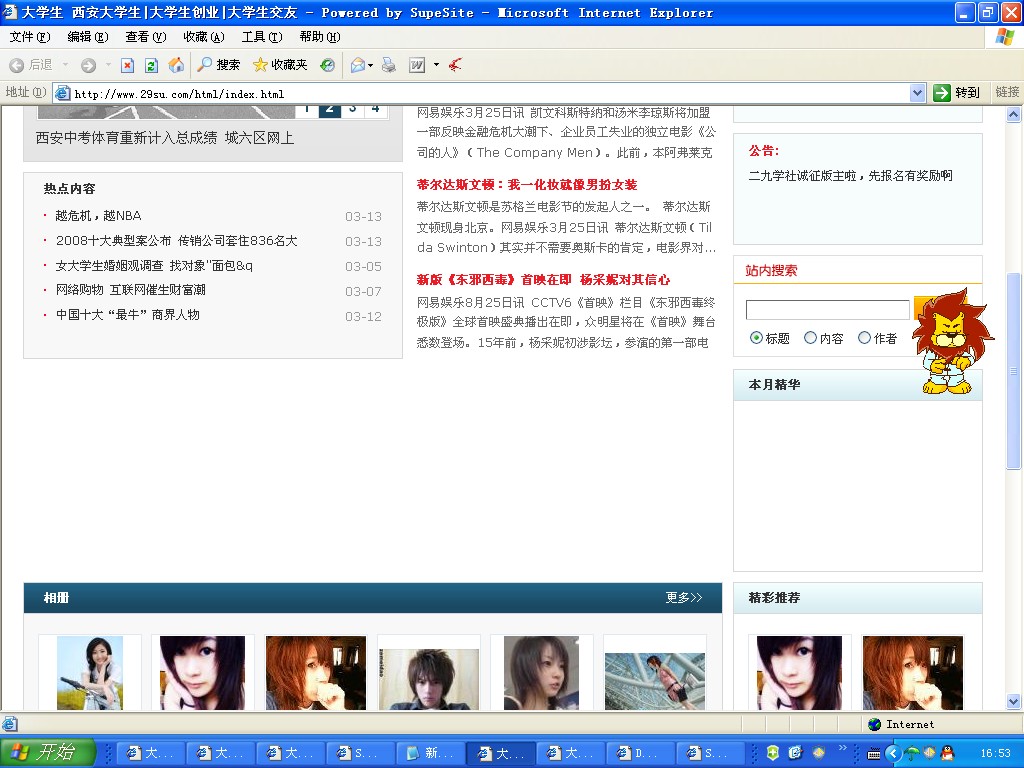Click the lion mascot image
This screenshot has width=1024, height=768.
click(952, 342)
